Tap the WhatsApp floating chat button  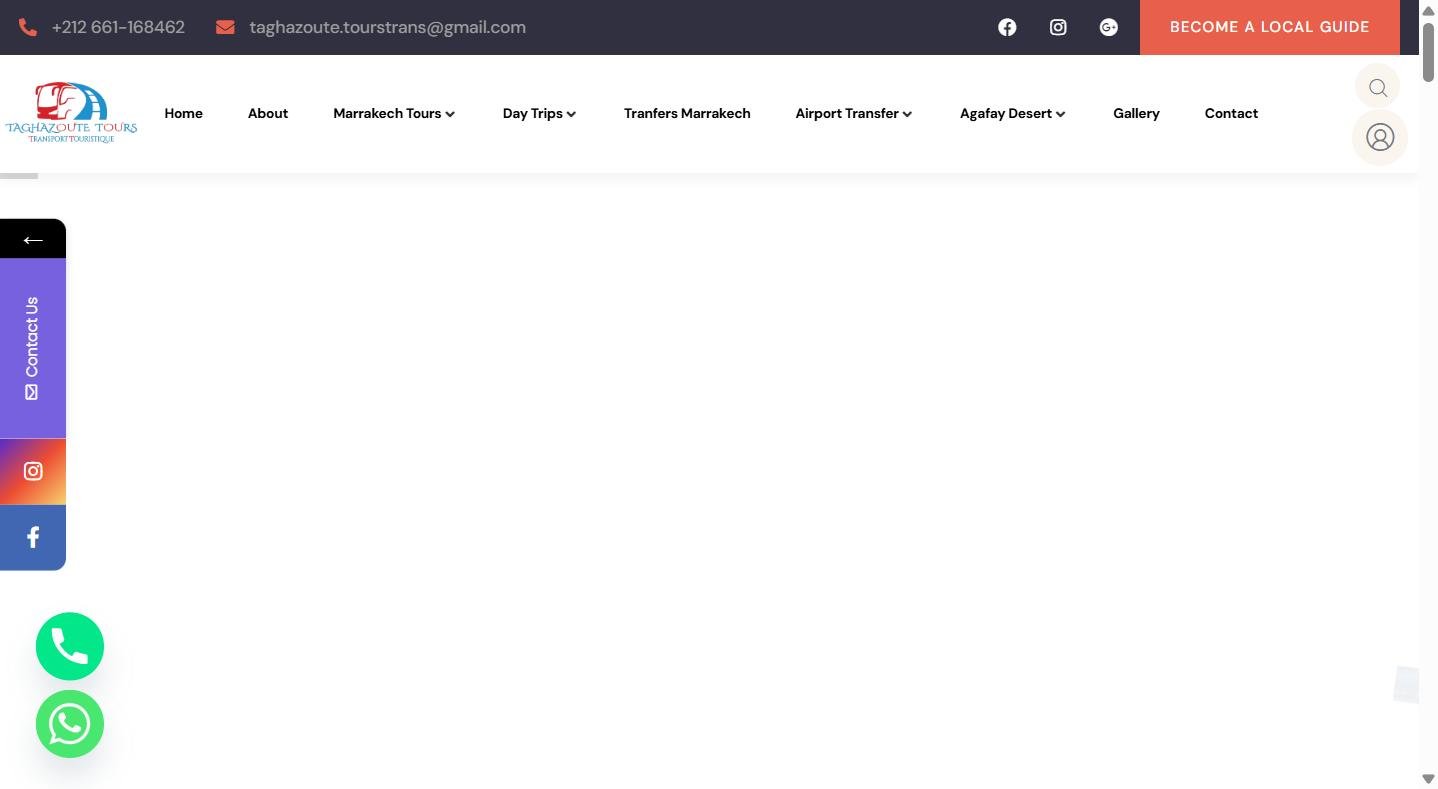[70, 724]
